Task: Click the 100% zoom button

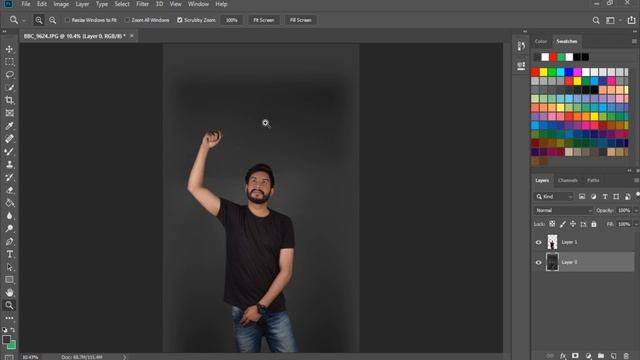Action: (x=231, y=20)
